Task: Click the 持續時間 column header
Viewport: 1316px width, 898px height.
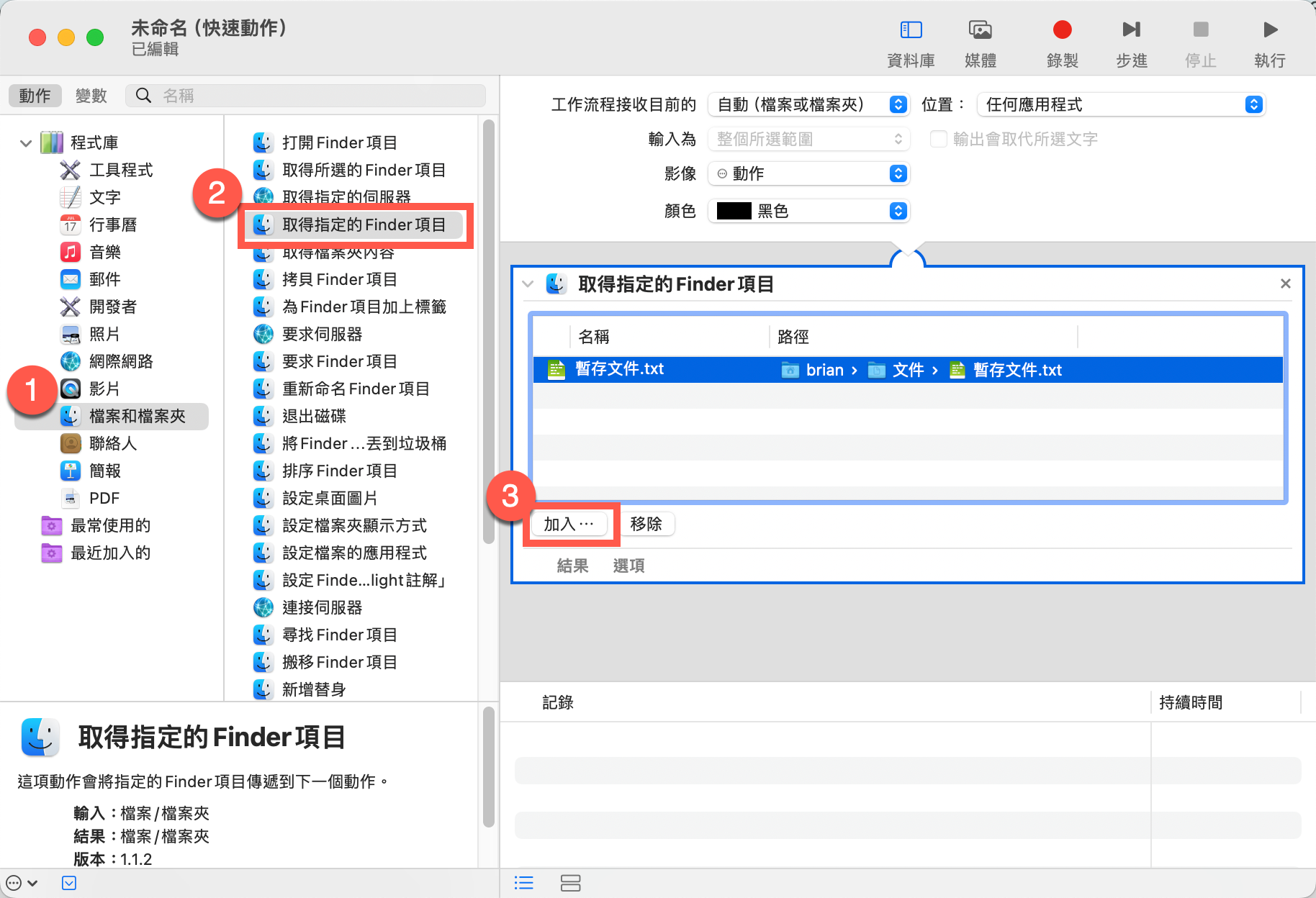Action: tap(1191, 703)
